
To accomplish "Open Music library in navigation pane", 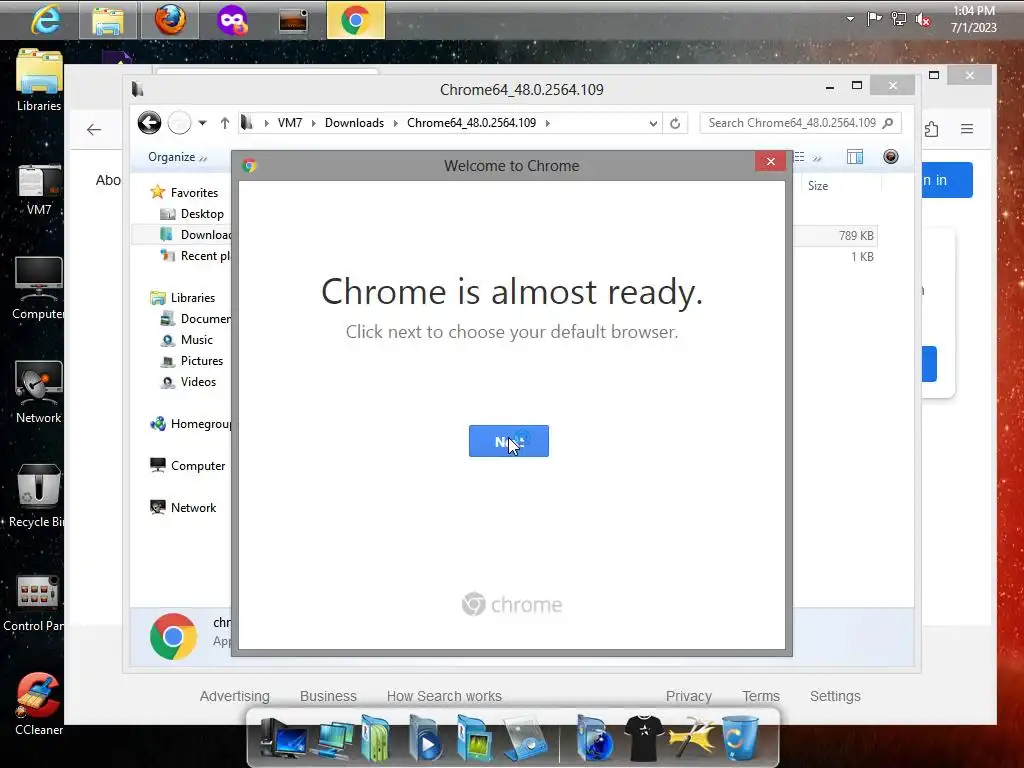I will (197, 340).
